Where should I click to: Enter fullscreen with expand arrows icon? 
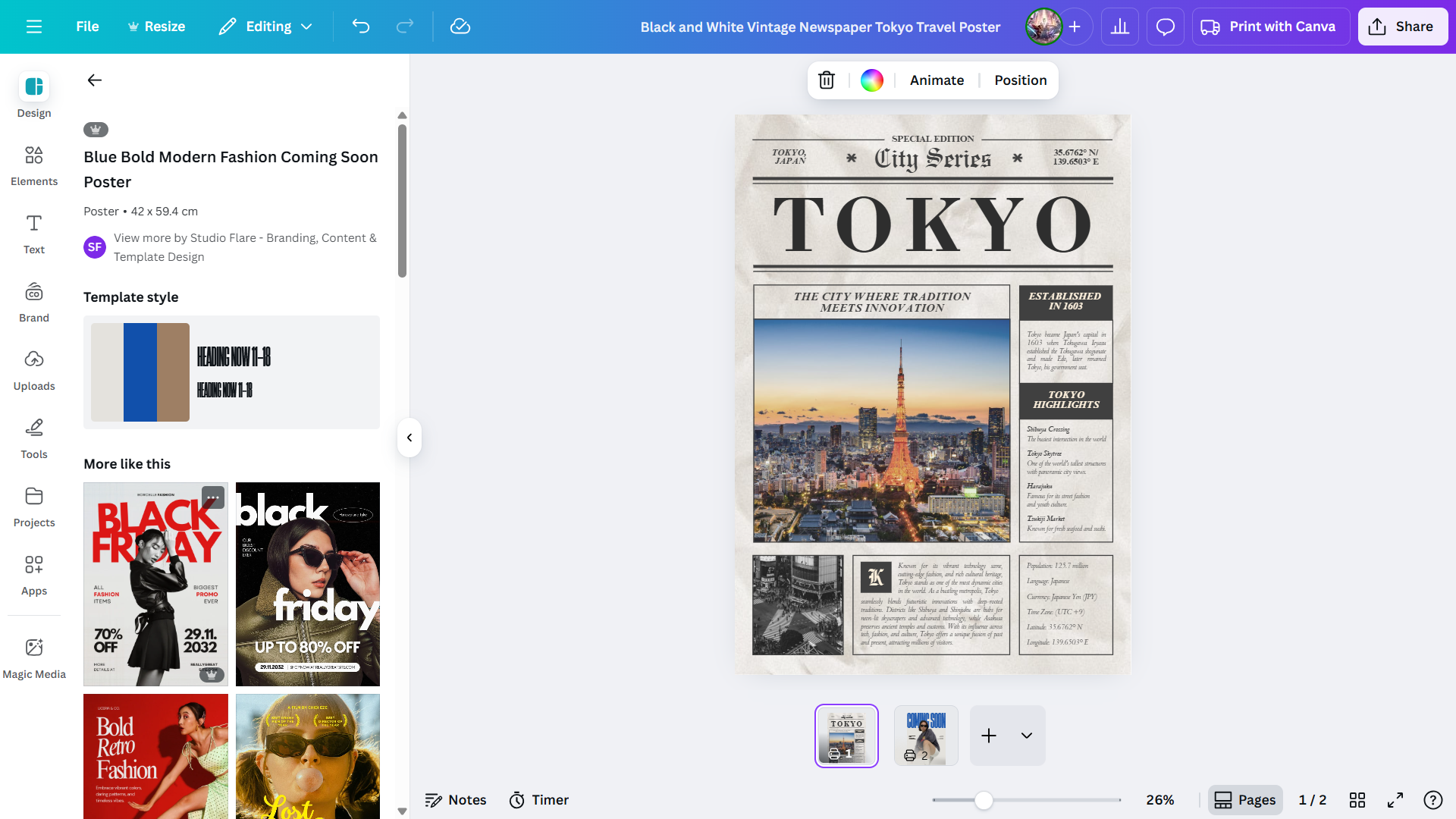(x=1395, y=800)
